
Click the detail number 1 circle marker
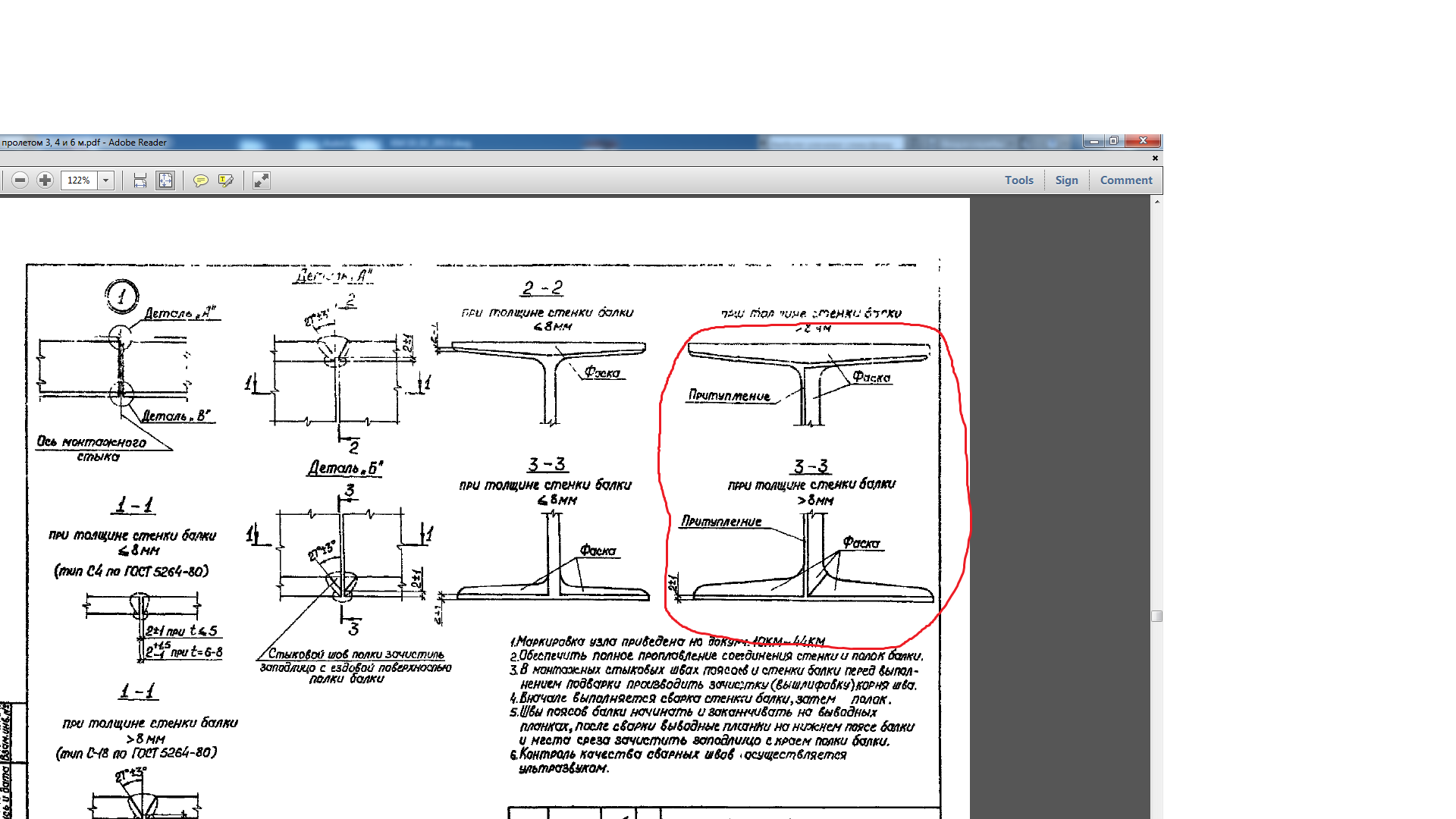coord(121,296)
